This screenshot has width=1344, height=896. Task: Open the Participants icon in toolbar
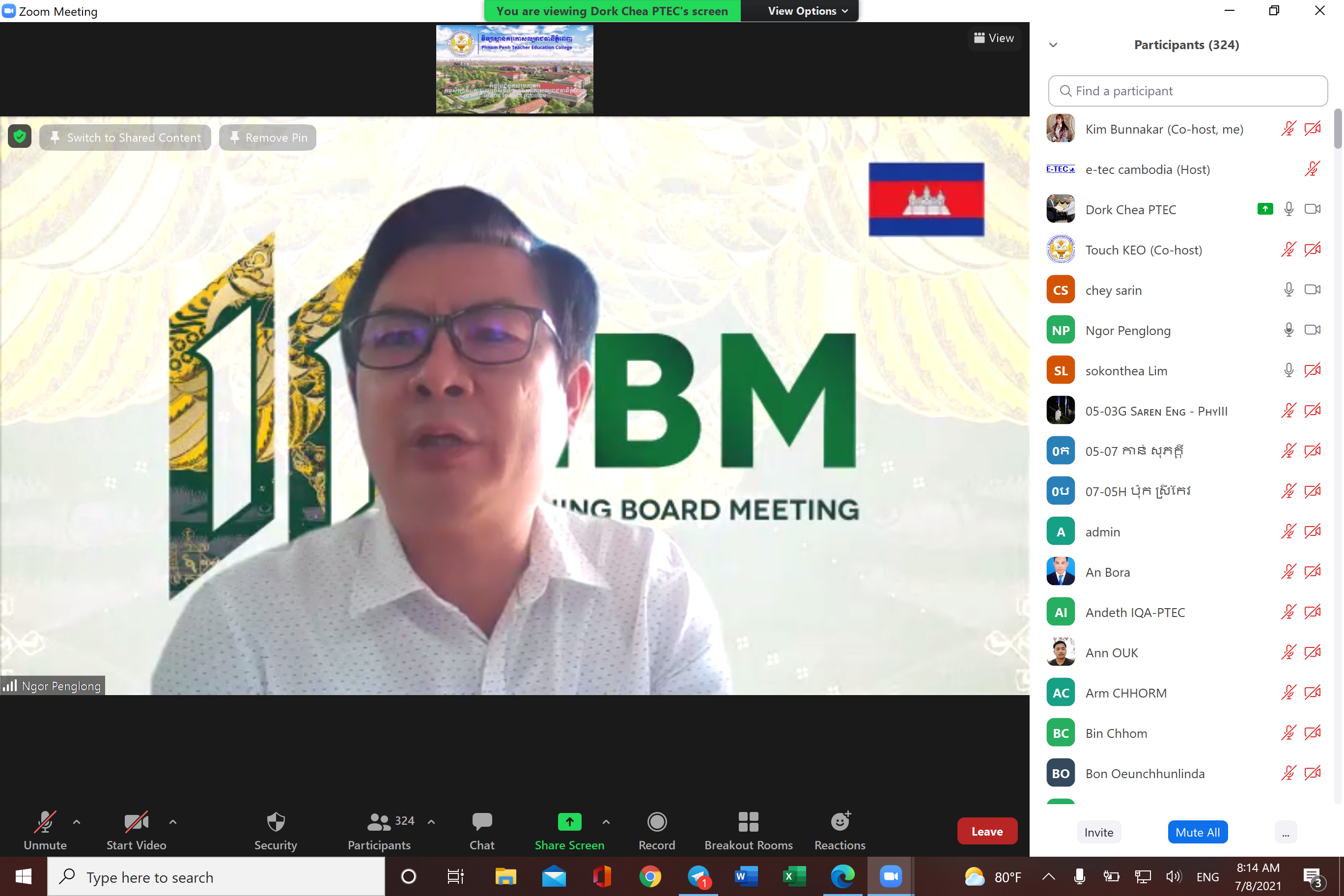tap(378, 823)
